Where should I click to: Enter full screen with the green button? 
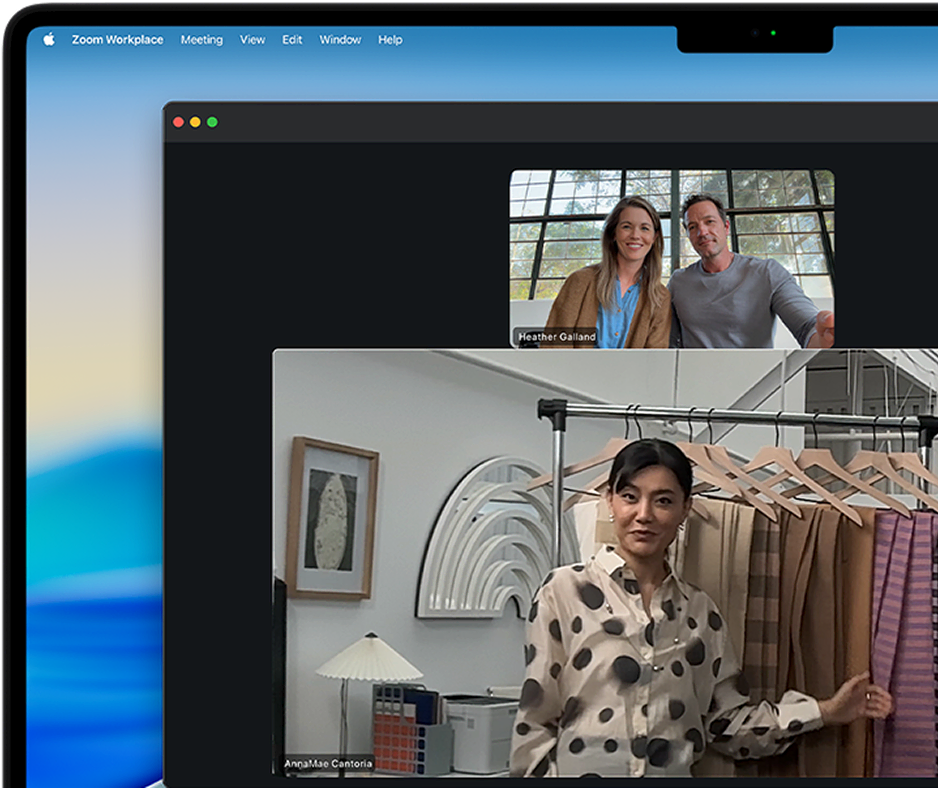(x=212, y=122)
